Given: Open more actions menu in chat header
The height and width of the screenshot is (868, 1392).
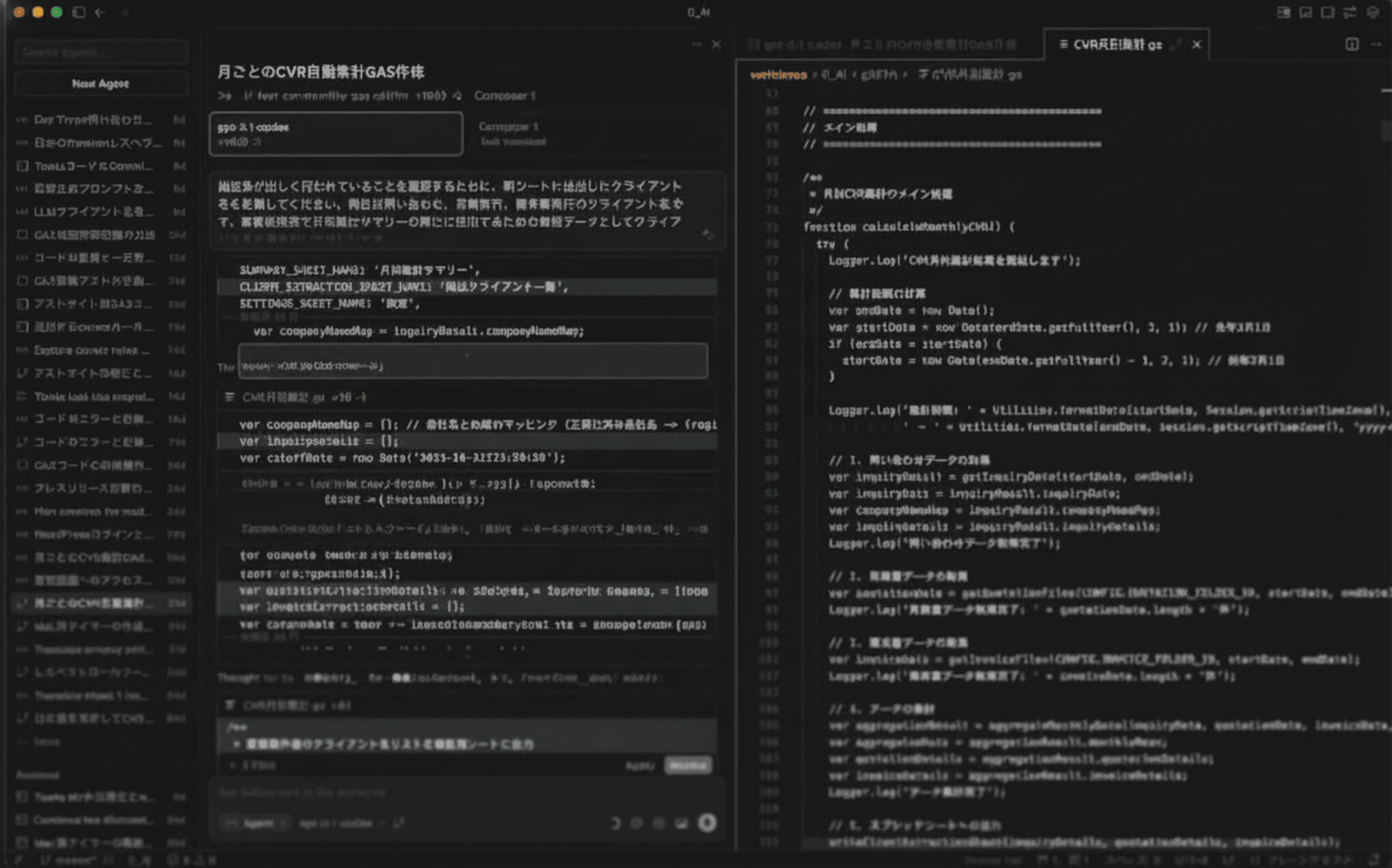Looking at the screenshot, I should [x=696, y=44].
